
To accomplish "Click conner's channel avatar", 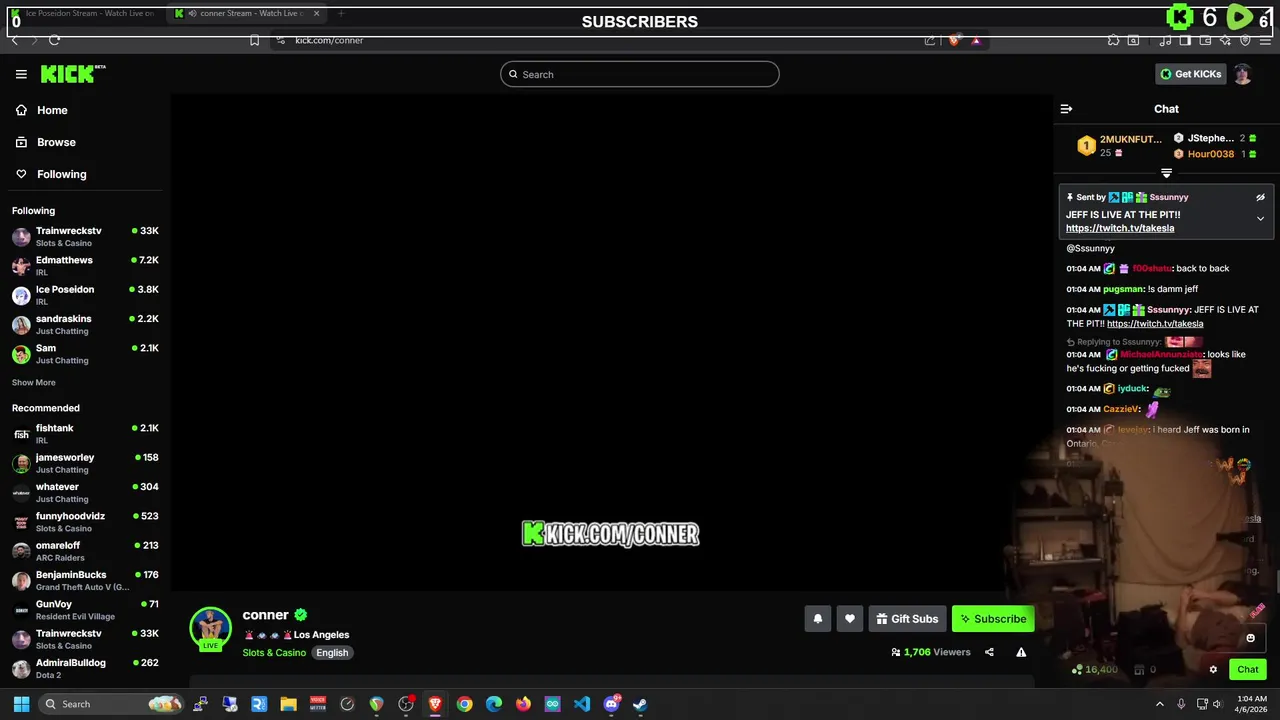I will tap(210, 628).
